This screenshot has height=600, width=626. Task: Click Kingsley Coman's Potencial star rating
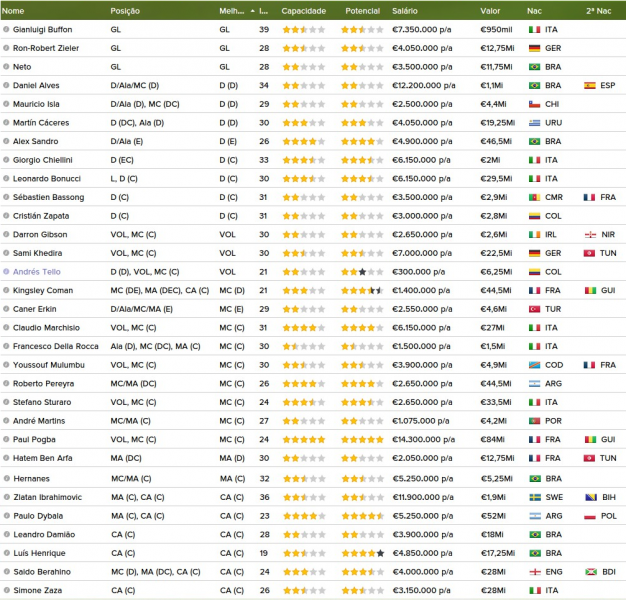point(361,290)
